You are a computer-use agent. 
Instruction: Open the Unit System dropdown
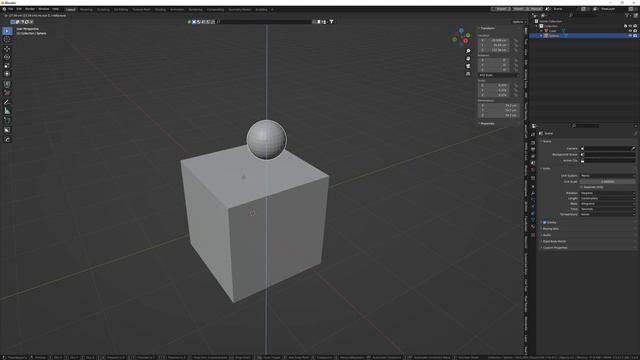click(x=608, y=176)
